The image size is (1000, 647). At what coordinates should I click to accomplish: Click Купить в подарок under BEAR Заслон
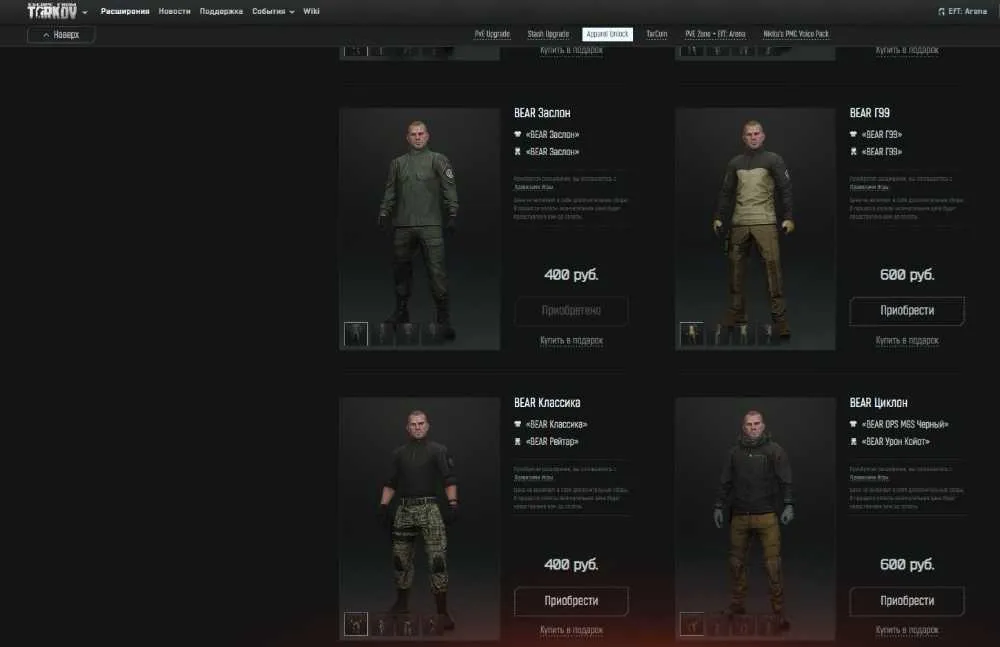571,341
